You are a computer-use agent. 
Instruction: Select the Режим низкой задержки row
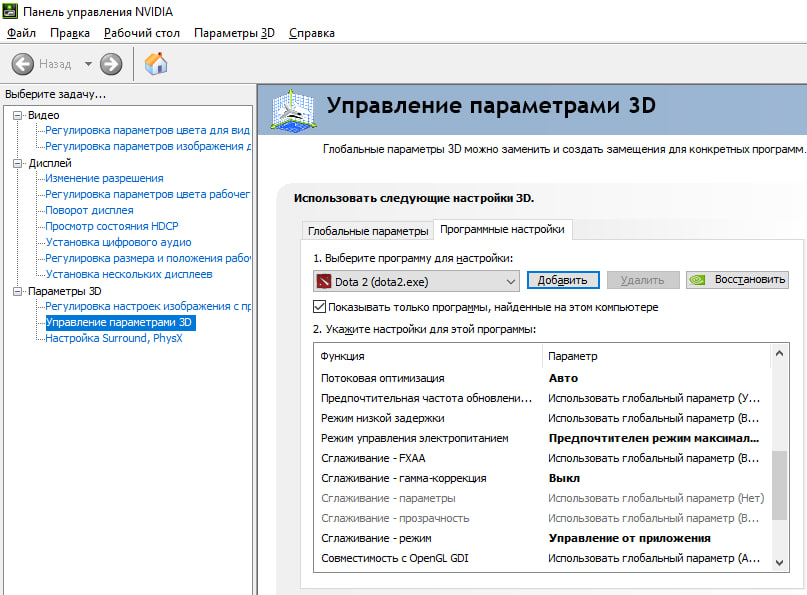[x=542, y=418]
